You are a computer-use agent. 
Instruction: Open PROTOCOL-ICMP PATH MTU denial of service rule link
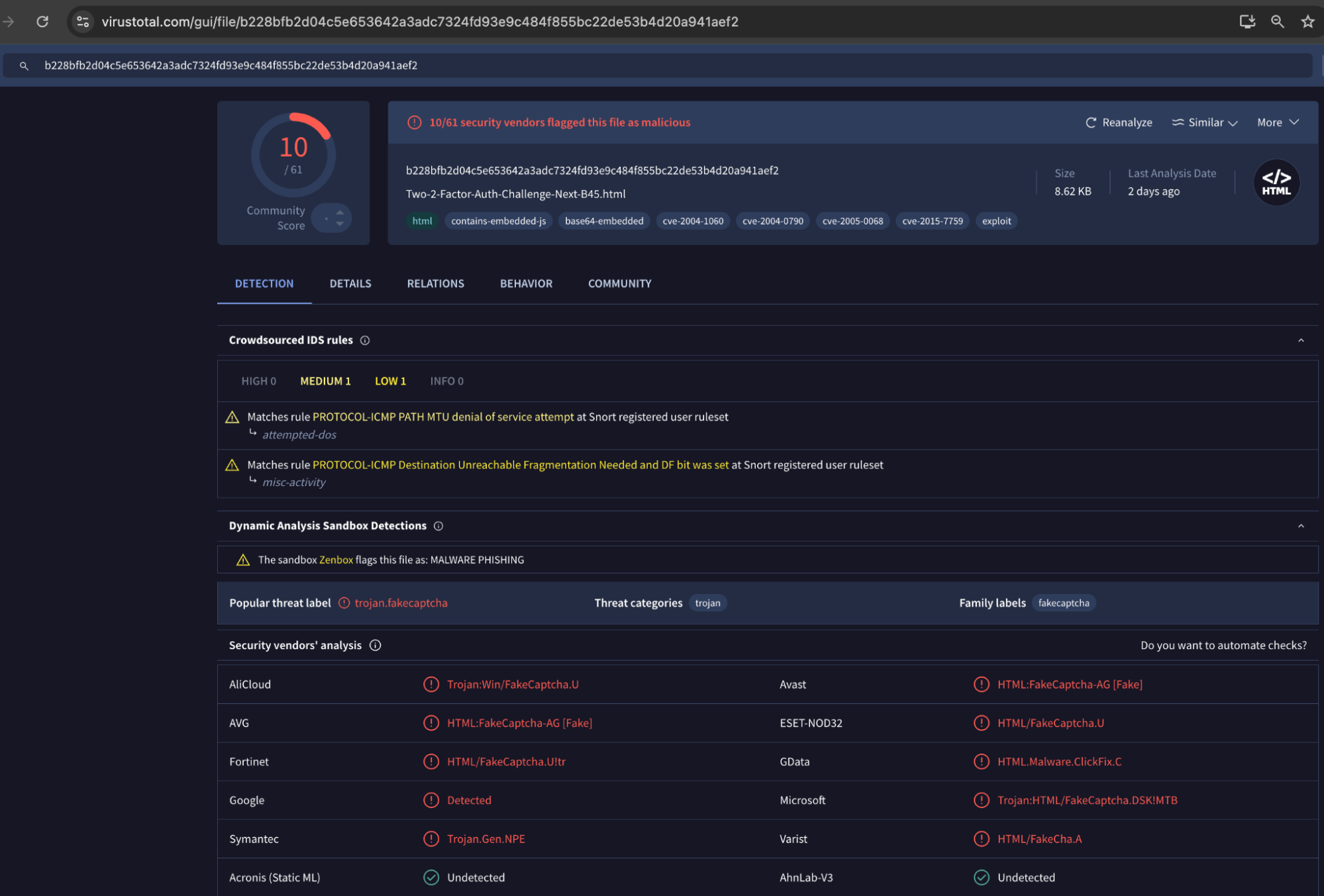pos(443,417)
